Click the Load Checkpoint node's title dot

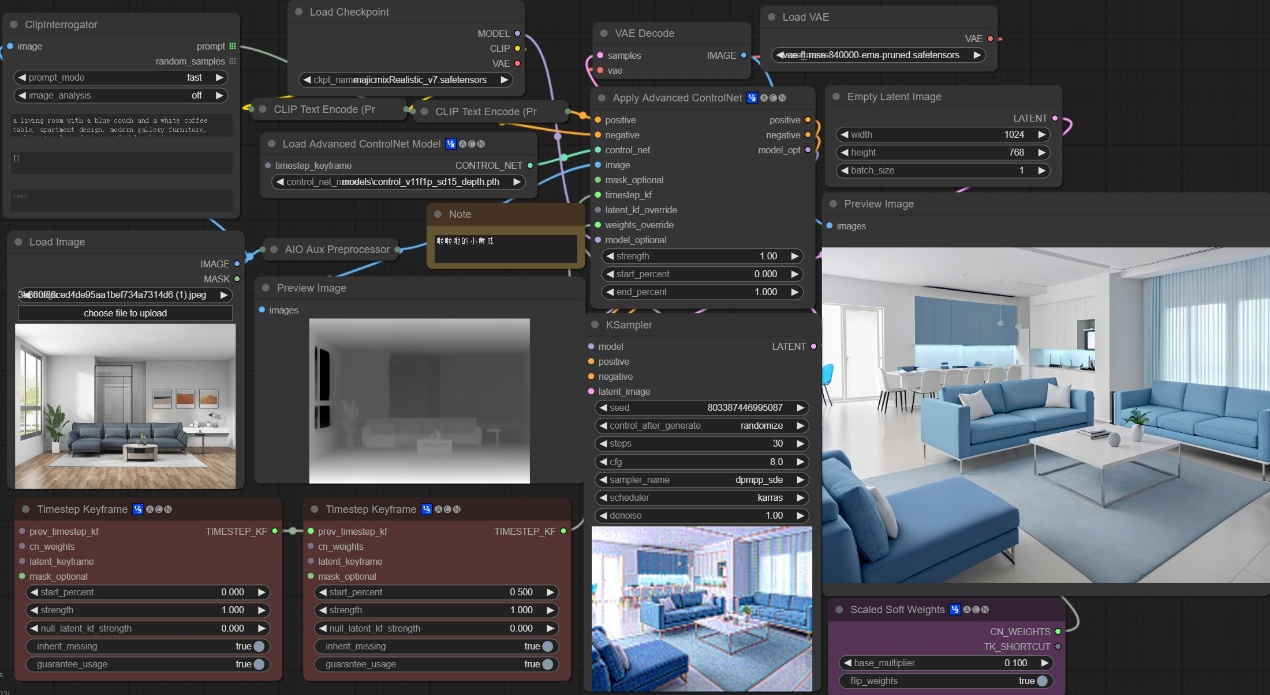pos(297,12)
